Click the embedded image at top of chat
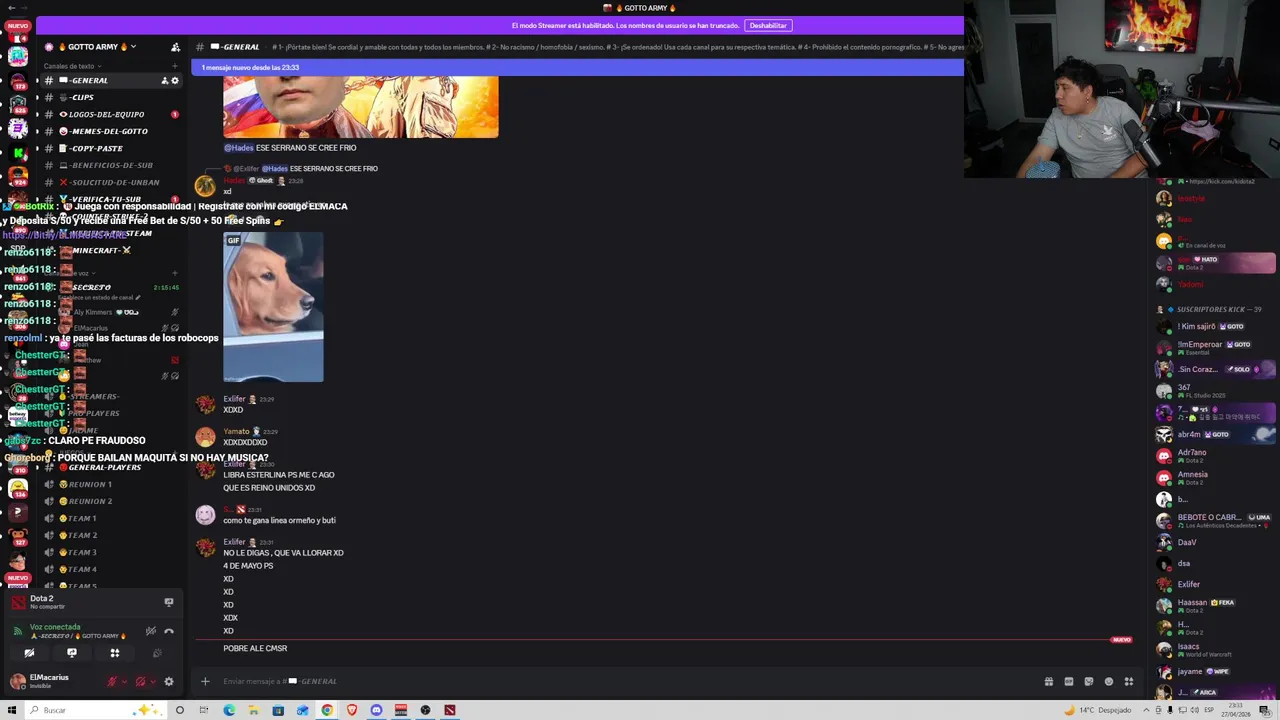Image resolution: width=1280 pixels, height=720 pixels. click(360, 106)
